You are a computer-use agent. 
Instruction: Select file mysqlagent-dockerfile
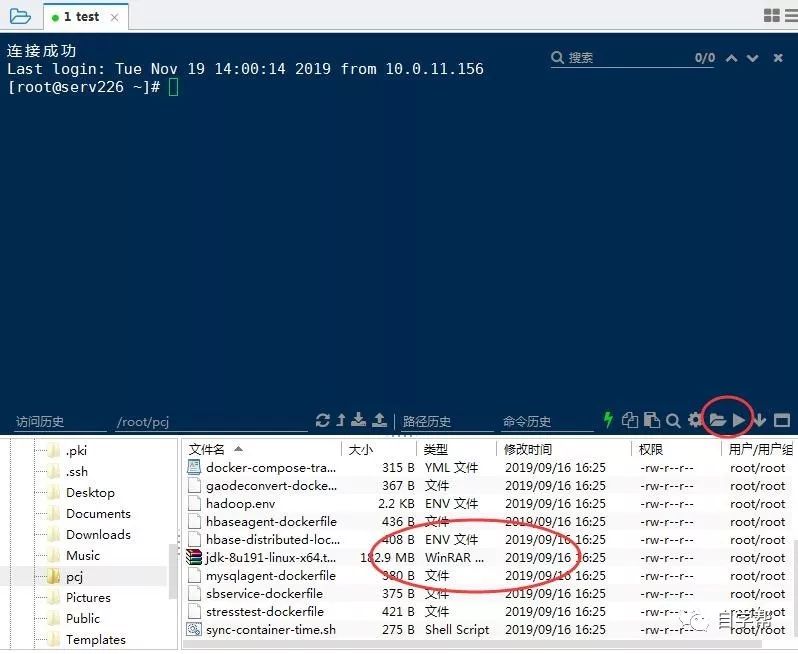pos(271,576)
